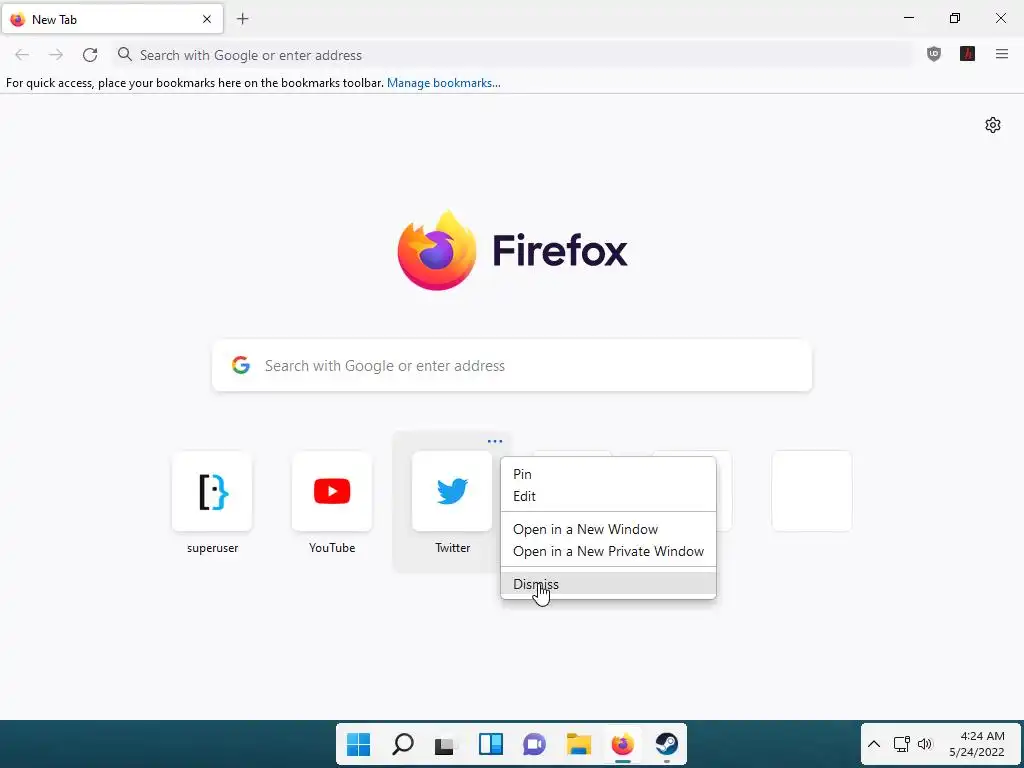Expand the hidden system tray icons chevron
The height and width of the screenshot is (768, 1024).
[874, 744]
